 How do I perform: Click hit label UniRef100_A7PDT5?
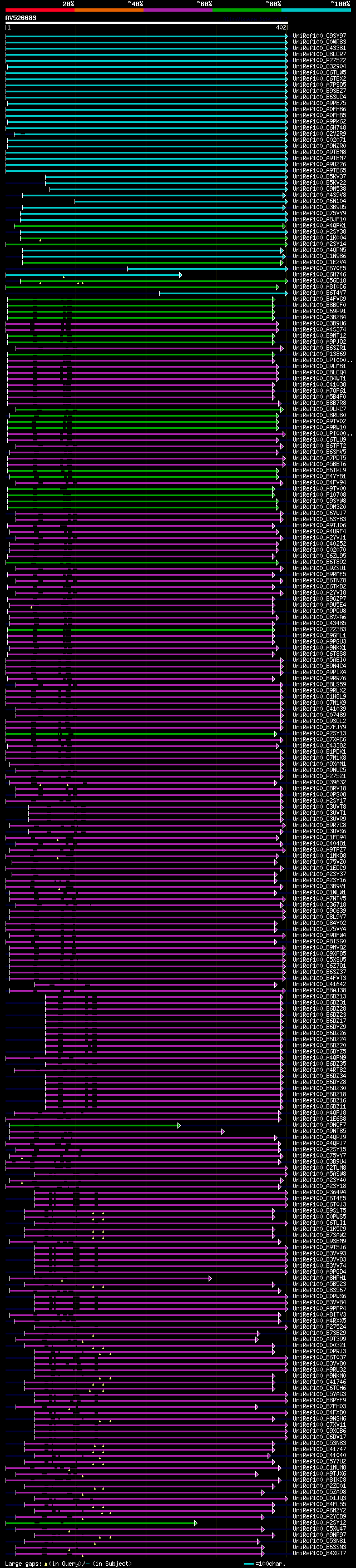coord(319,458)
